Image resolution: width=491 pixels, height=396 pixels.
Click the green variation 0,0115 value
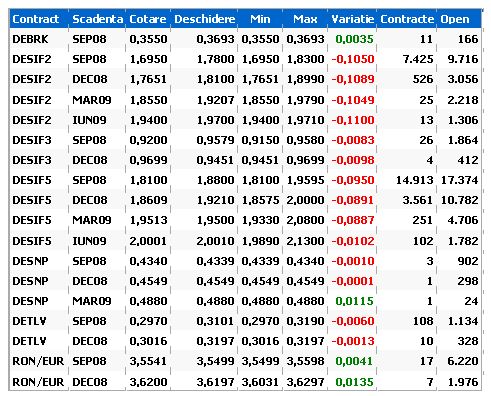354,301
